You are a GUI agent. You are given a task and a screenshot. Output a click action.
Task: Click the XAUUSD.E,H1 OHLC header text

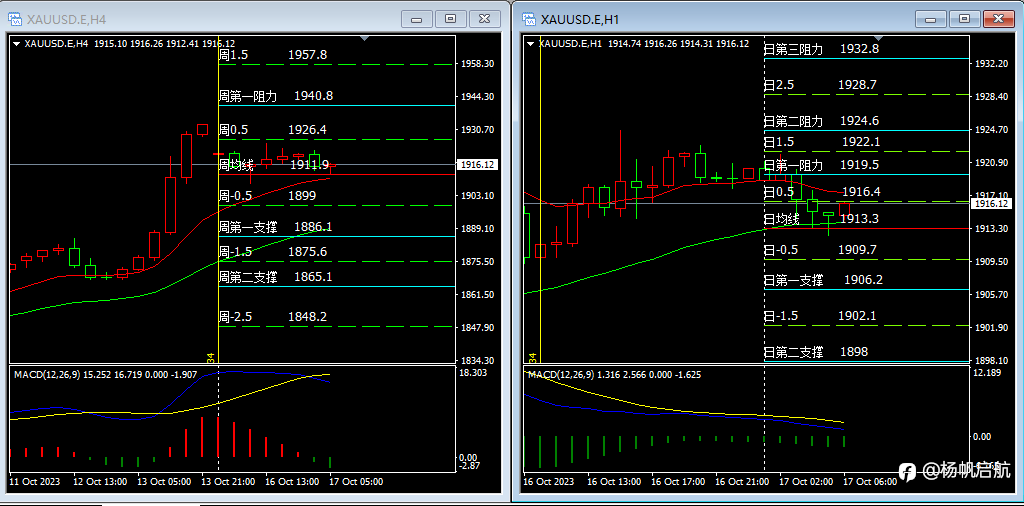click(x=643, y=44)
